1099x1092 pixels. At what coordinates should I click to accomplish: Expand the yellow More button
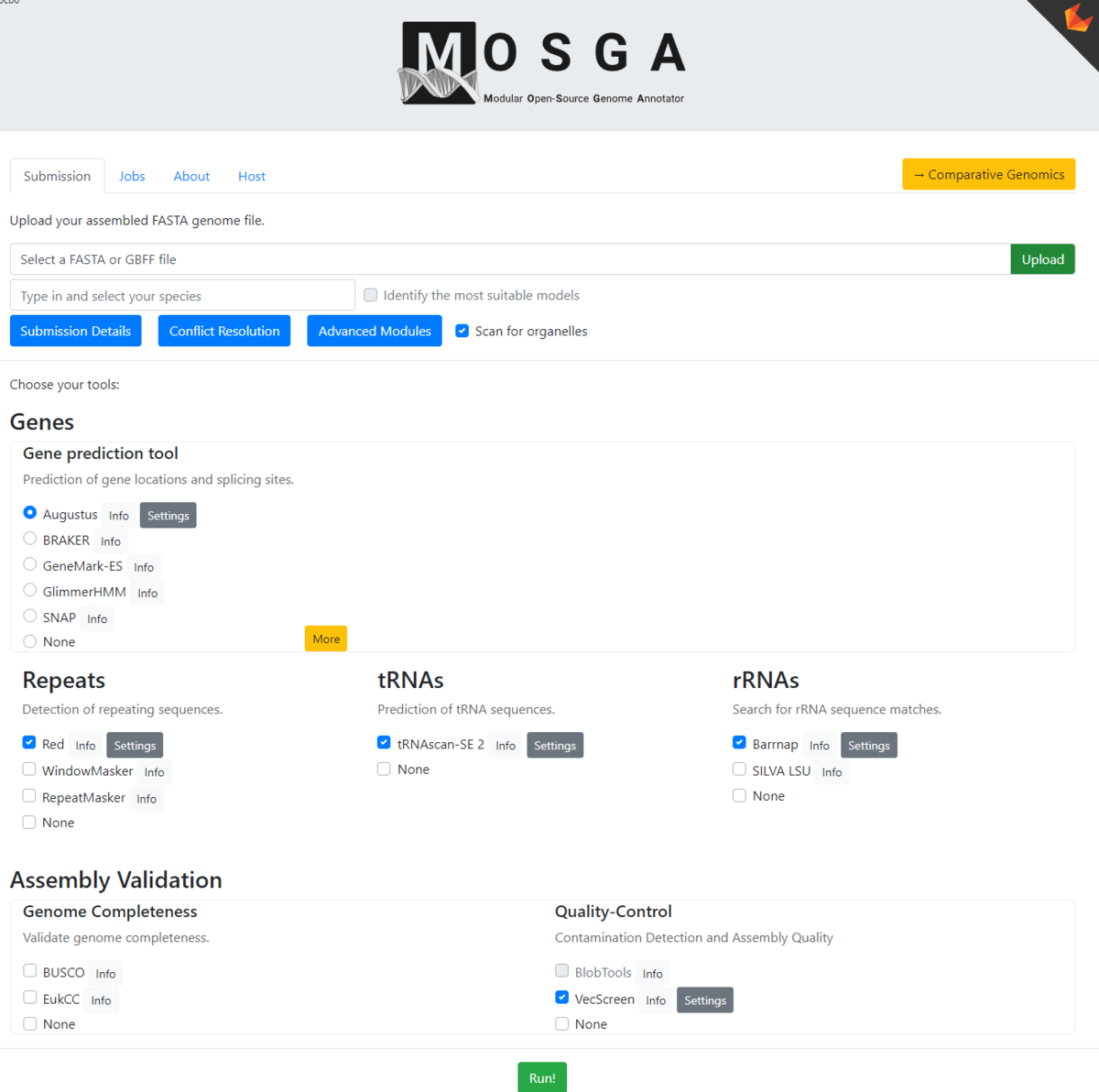click(326, 639)
